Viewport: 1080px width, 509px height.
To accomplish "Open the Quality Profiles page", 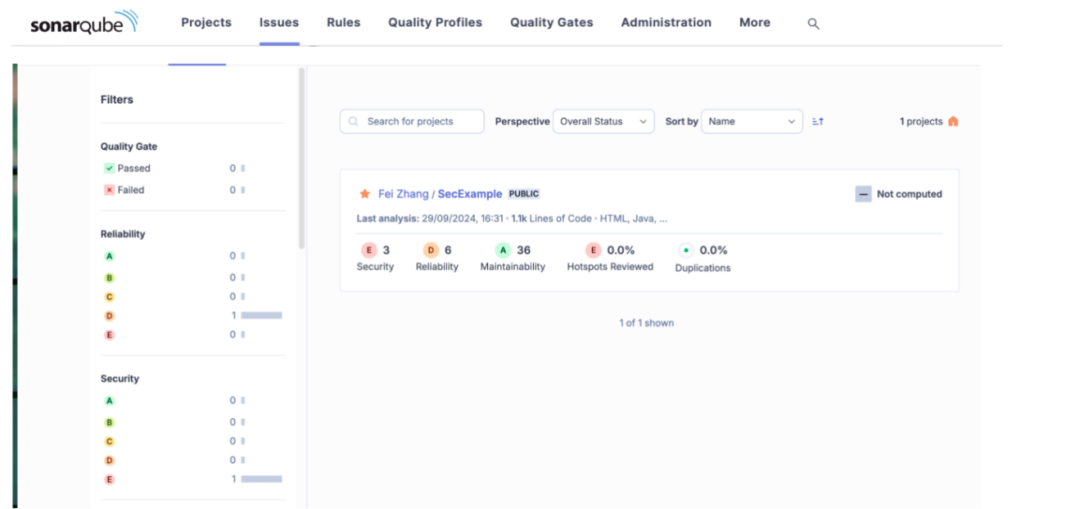I will point(434,23).
